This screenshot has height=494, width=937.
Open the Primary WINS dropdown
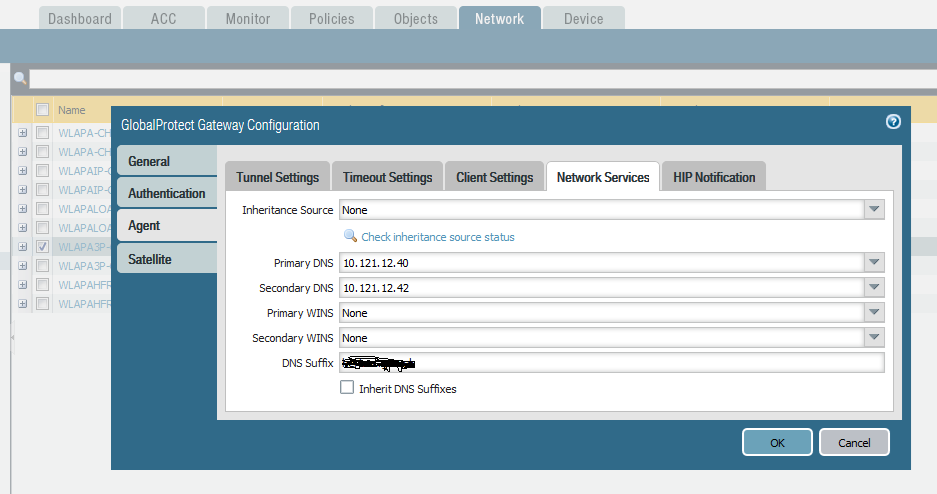pos(874,312)
